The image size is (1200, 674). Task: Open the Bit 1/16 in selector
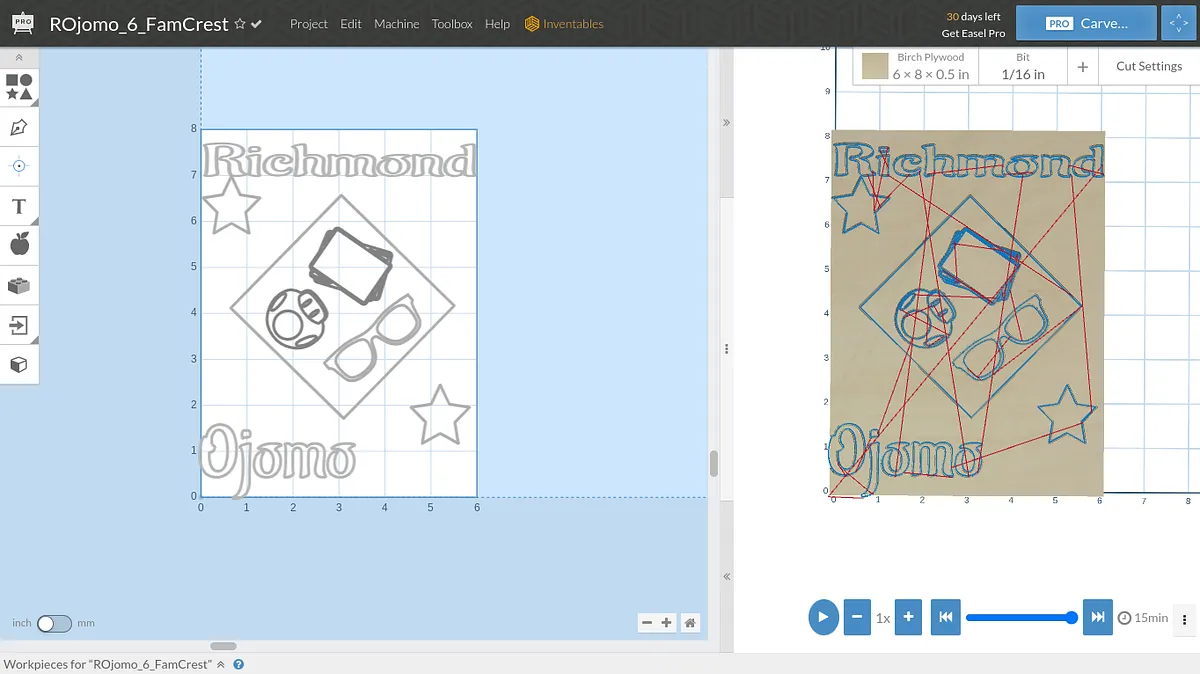coord(1022,66)
